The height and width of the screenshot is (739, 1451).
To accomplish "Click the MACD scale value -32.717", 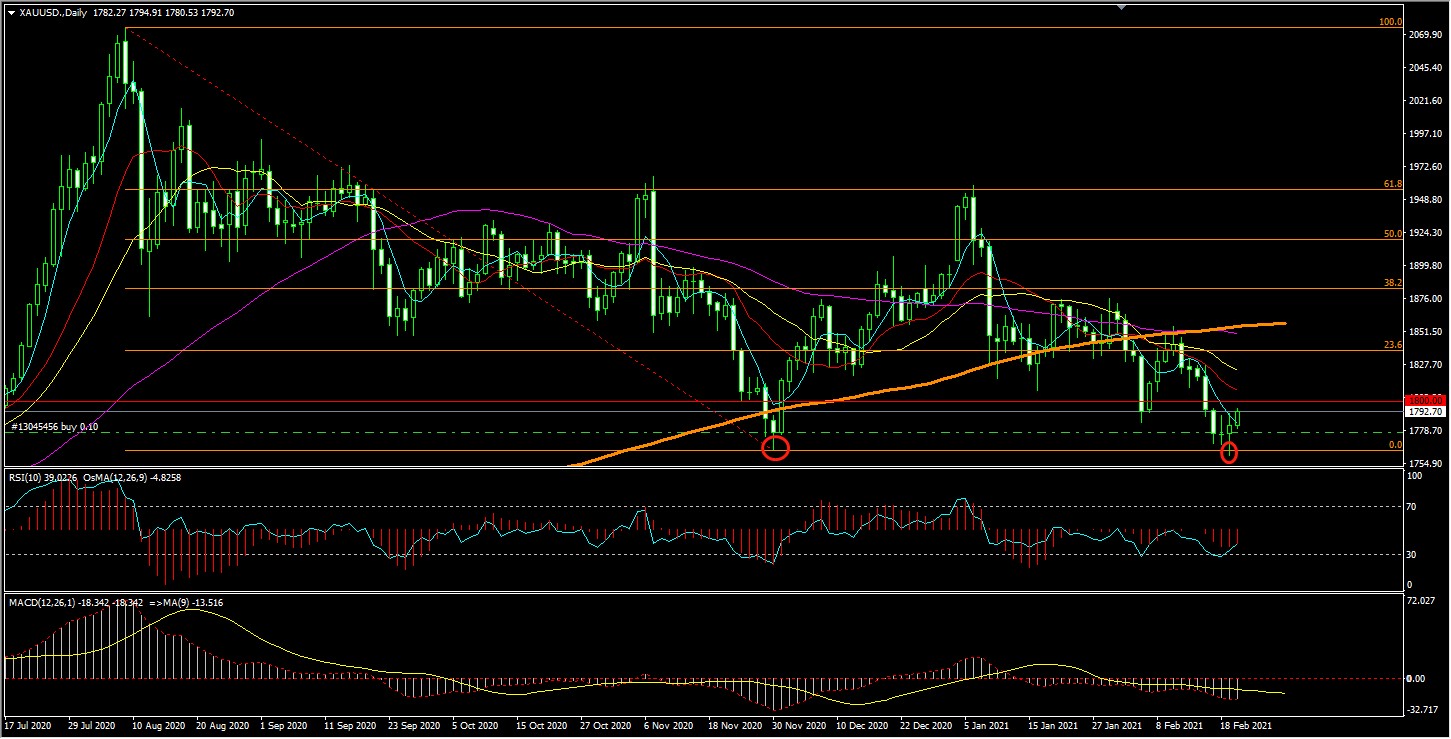I will pos(1422,709).
